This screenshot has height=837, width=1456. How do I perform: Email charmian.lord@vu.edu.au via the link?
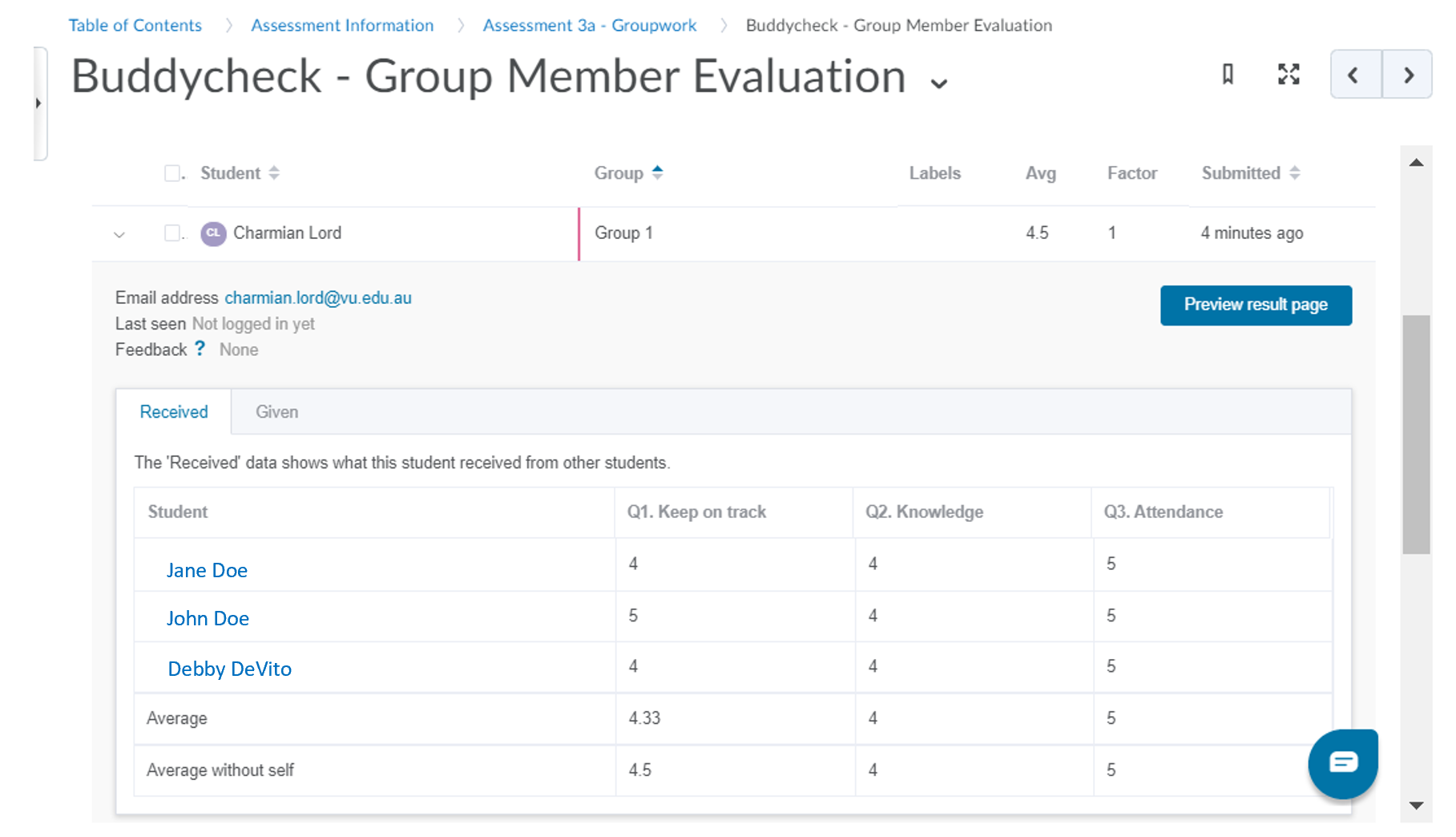(x=318, y=298)
